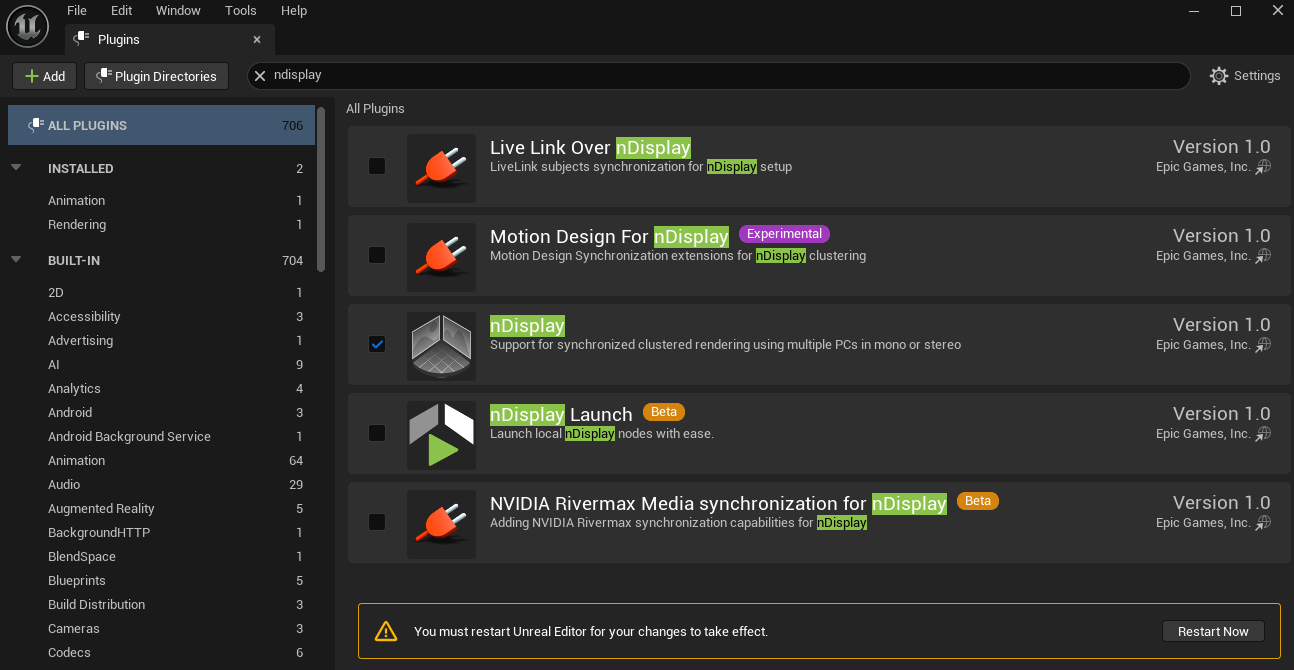
Task: Click the plug icon on the Plugin Directories button
Action: [x=103, y=76]
